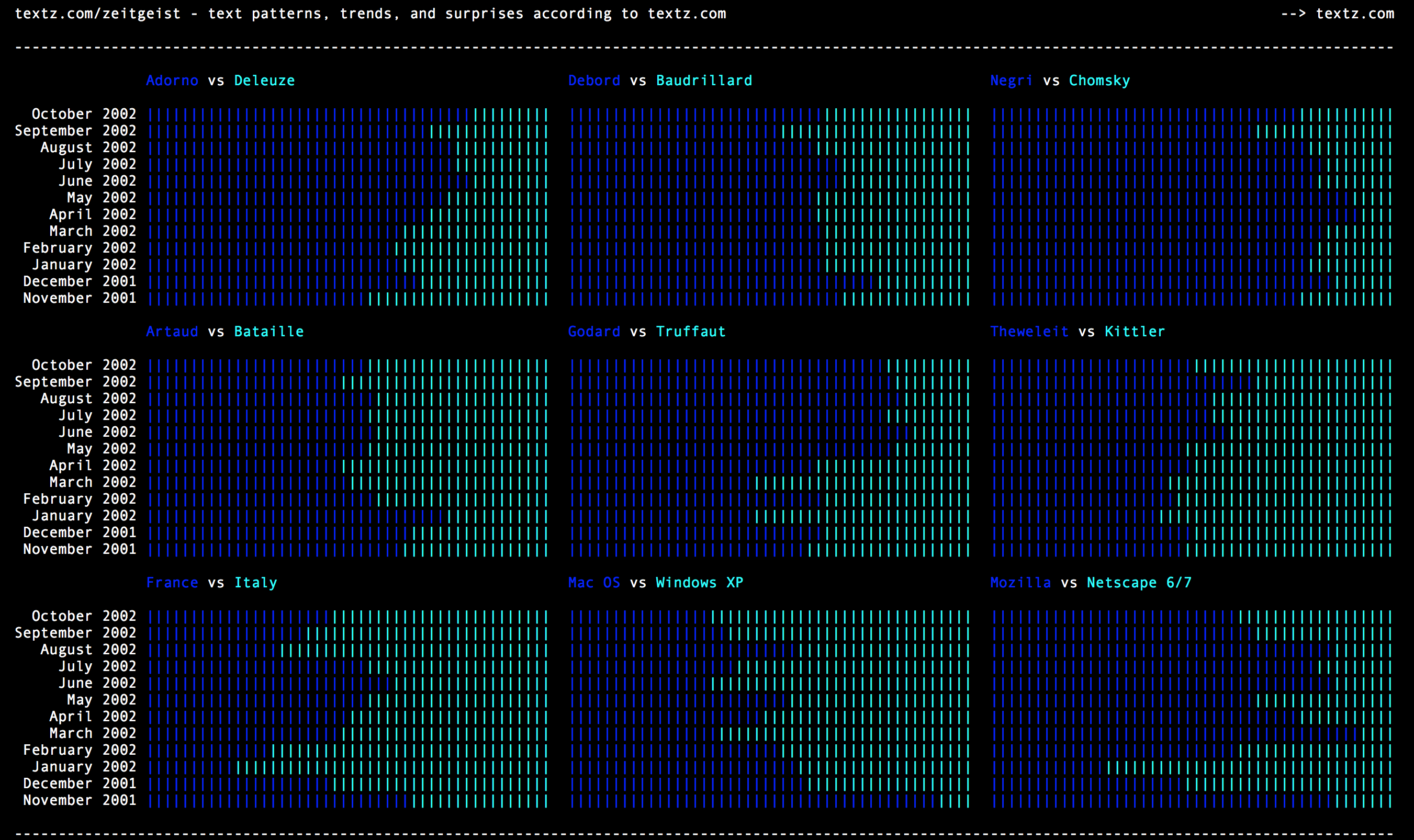Click June 2002 label in Adorno vs Deleuze chart
1414x840 pixels.
pos(97,180)
